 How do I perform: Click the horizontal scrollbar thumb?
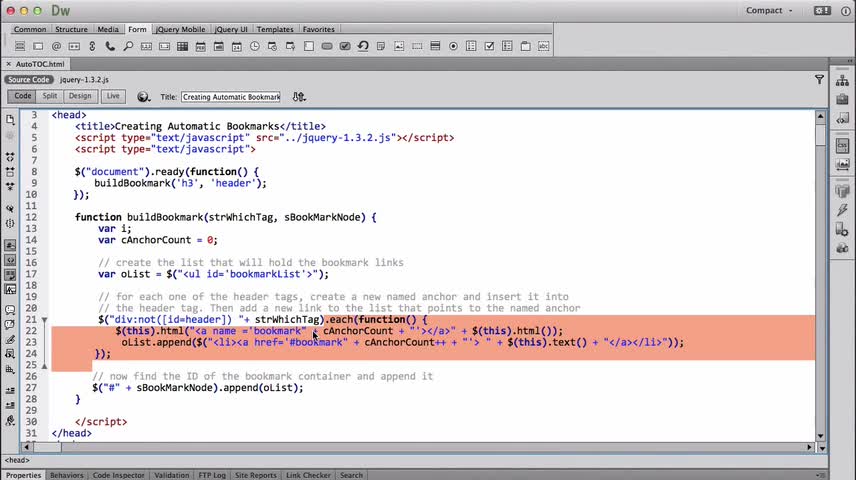[x=47, y=447]
